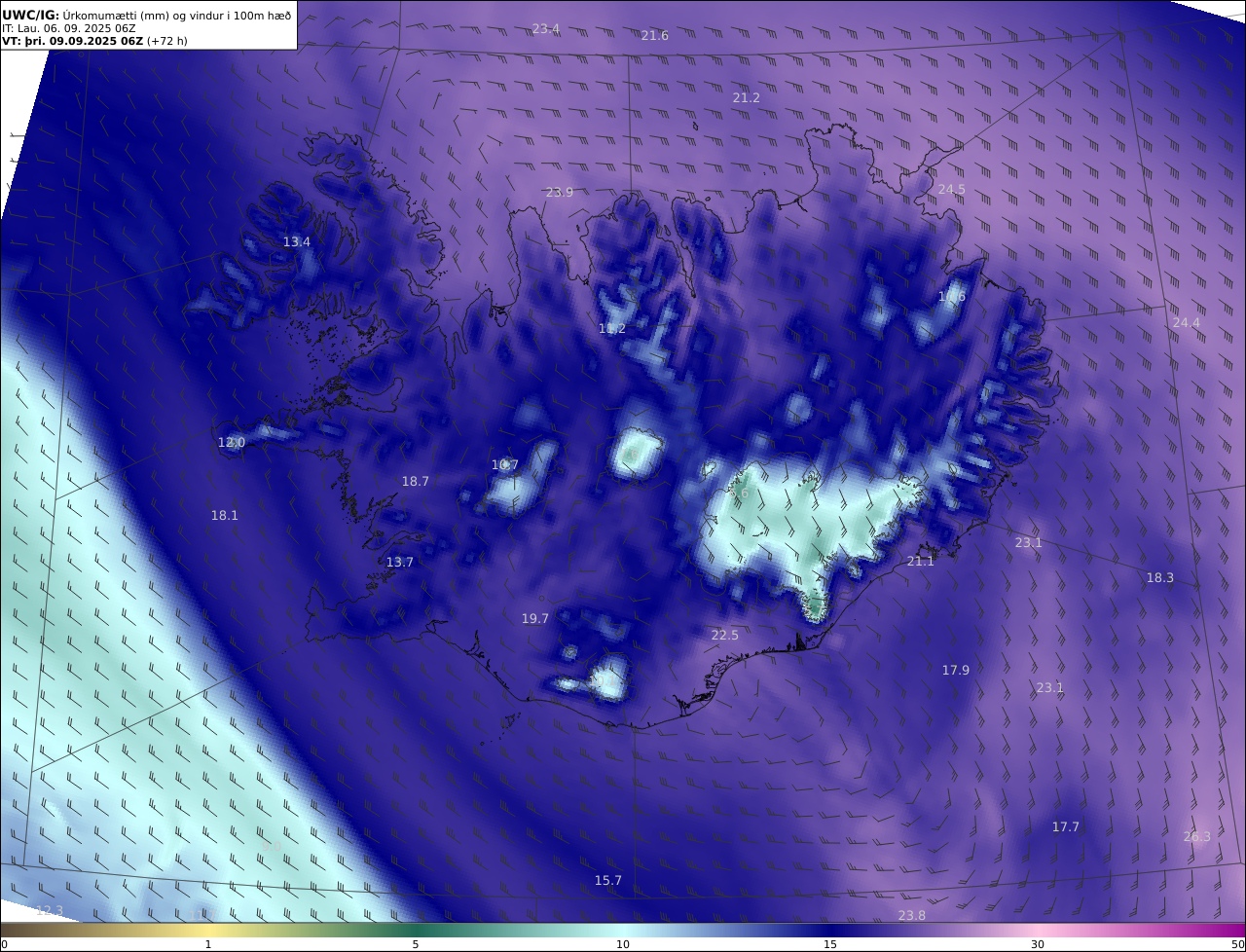Click the colorbar tick label 50
1246x952 pixels.
[1238, 944]
